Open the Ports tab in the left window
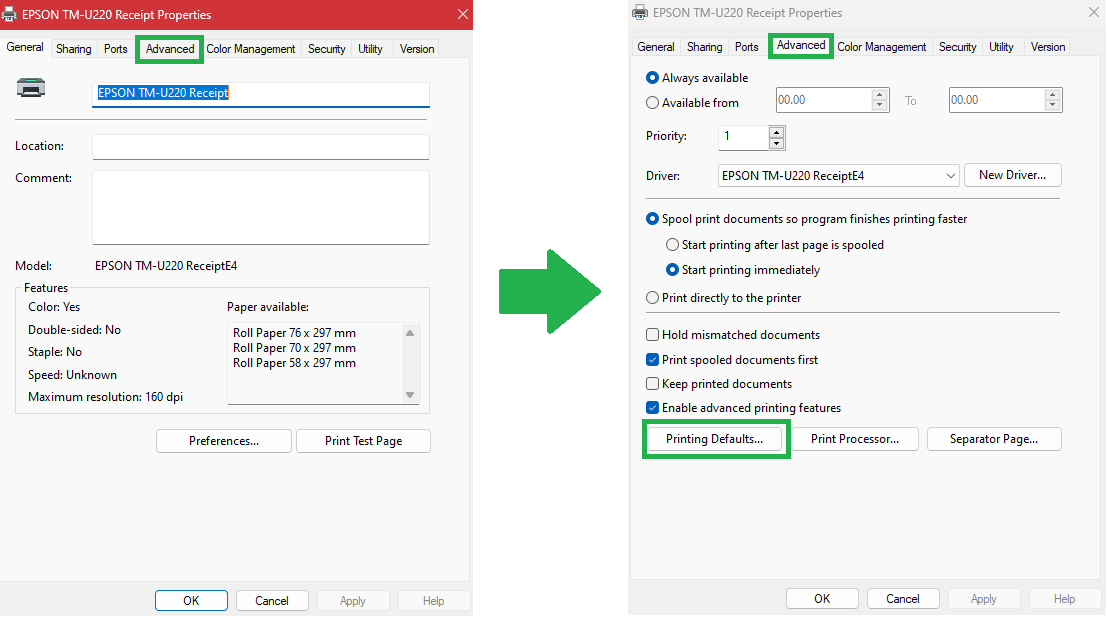Viewport: 1107px width, 617px height. pos(115,49)
